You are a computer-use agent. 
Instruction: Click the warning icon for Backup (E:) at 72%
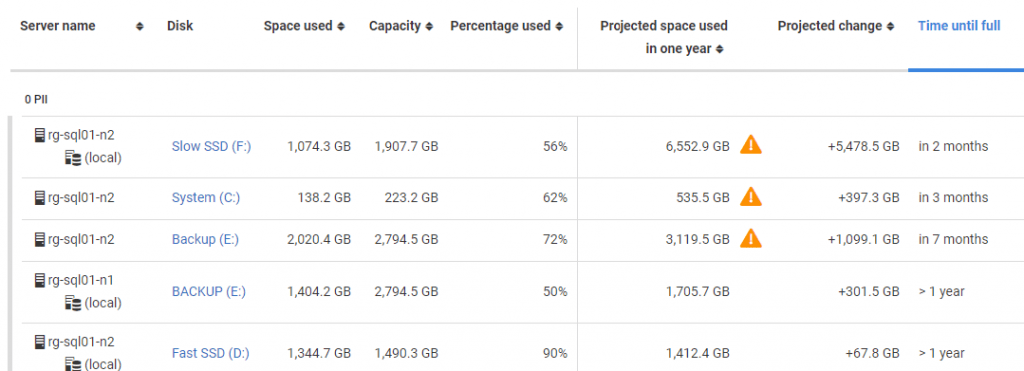750,238
